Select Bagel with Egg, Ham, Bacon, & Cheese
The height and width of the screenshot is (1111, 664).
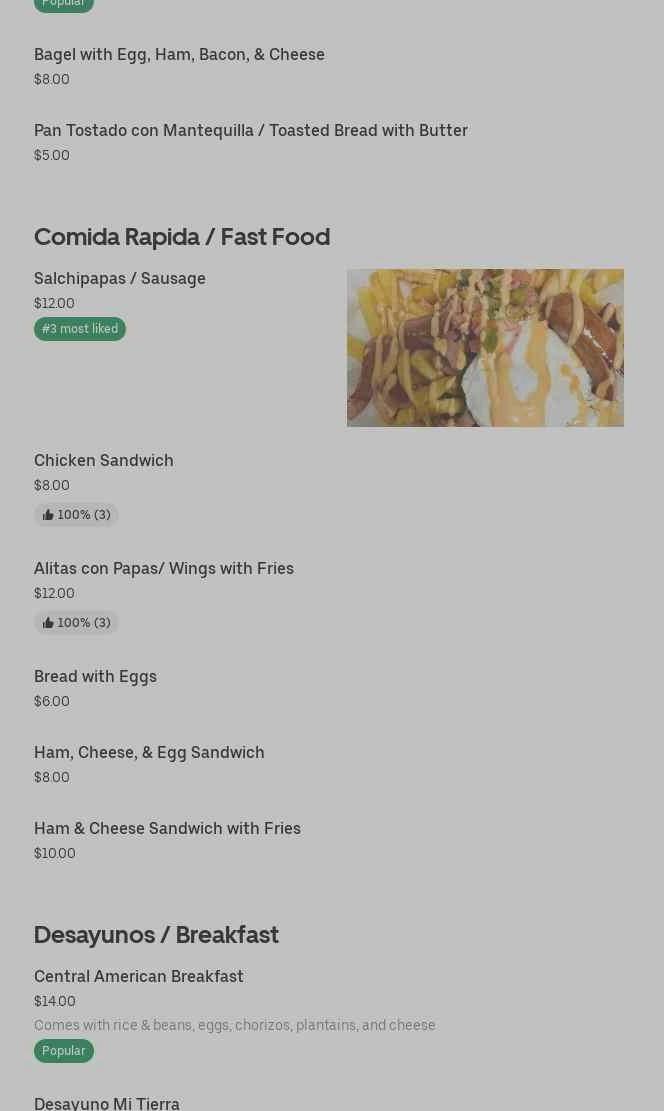click(179, 54)
